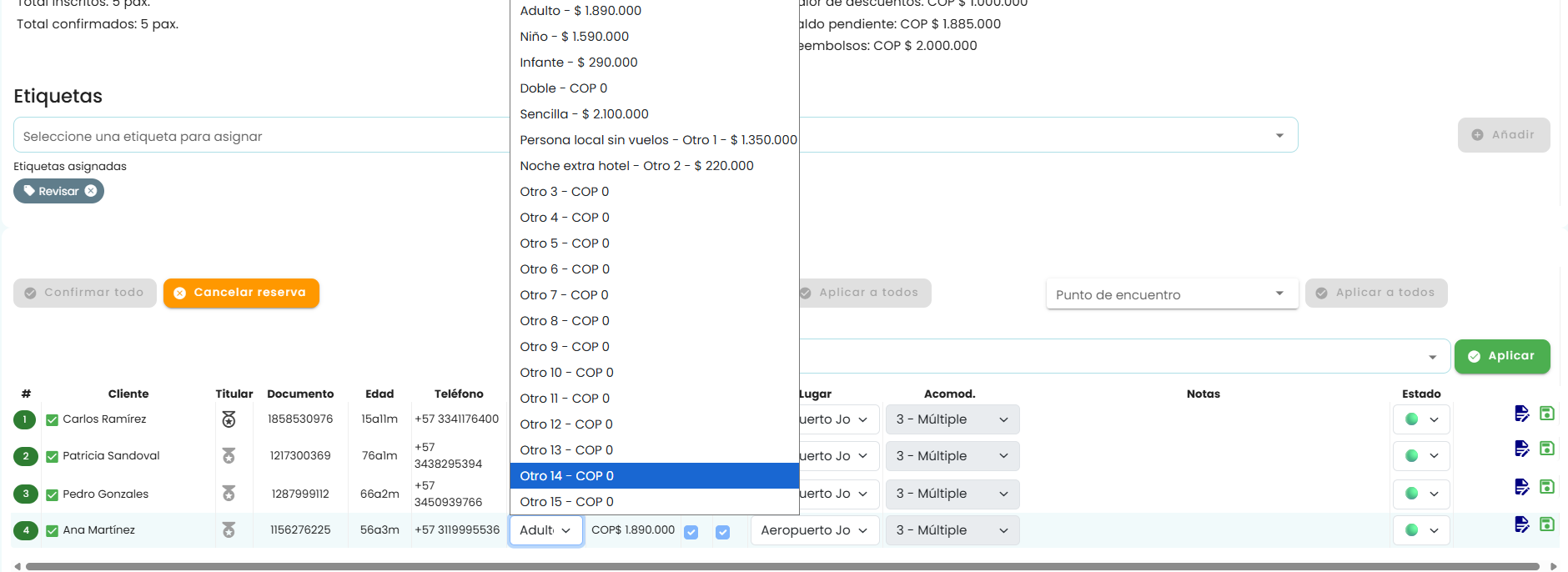
Task: Click the horizontal scrollbar below the passenger table
Action: coord(782,566)
